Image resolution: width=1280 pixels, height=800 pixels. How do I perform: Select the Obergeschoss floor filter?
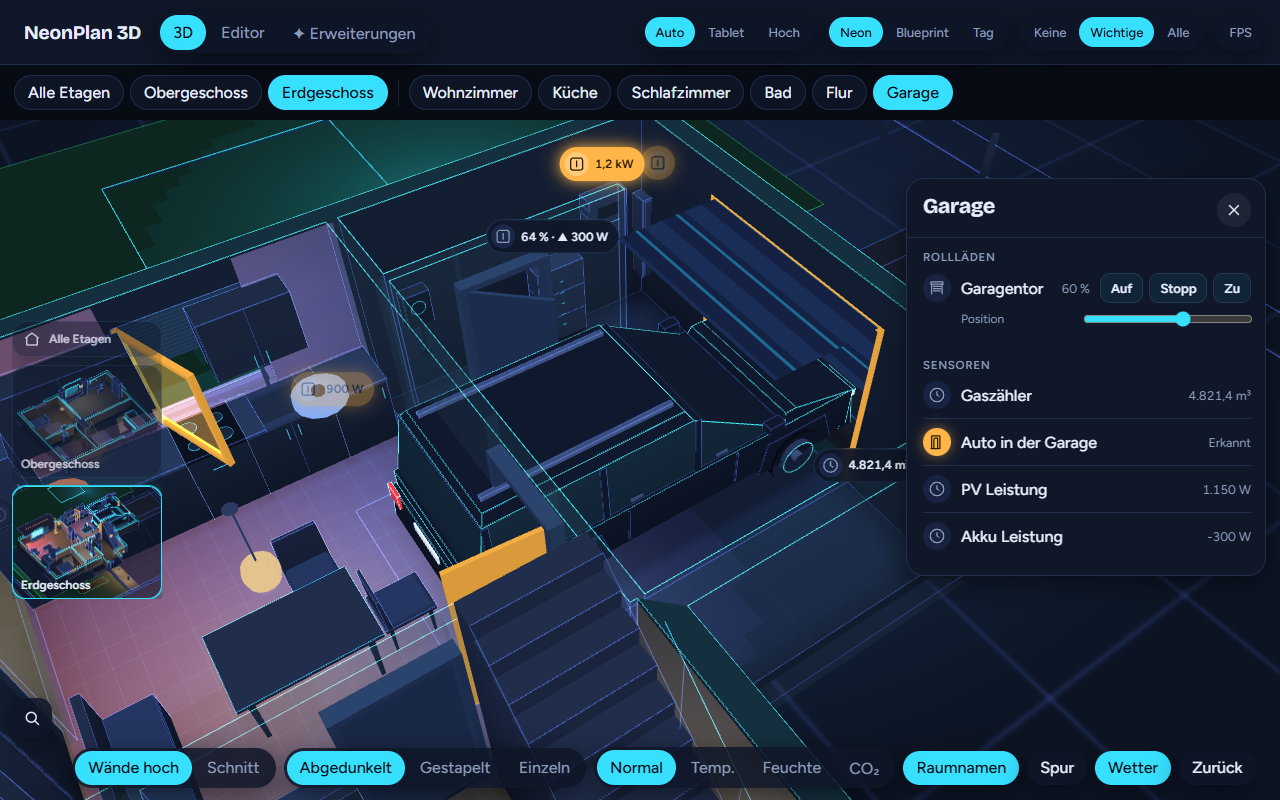pos(196,93)
